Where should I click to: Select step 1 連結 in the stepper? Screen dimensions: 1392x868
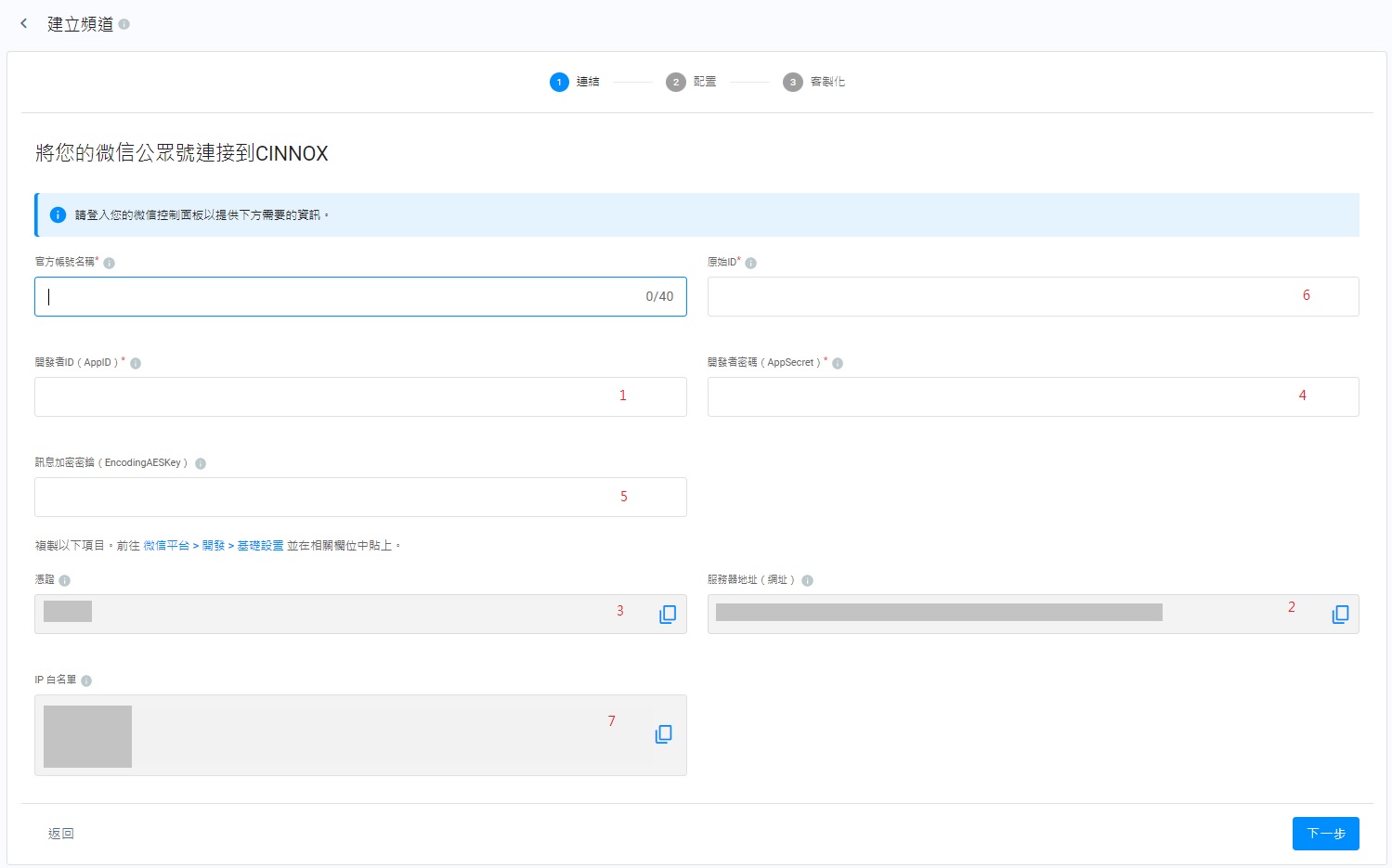coord(575,82)
